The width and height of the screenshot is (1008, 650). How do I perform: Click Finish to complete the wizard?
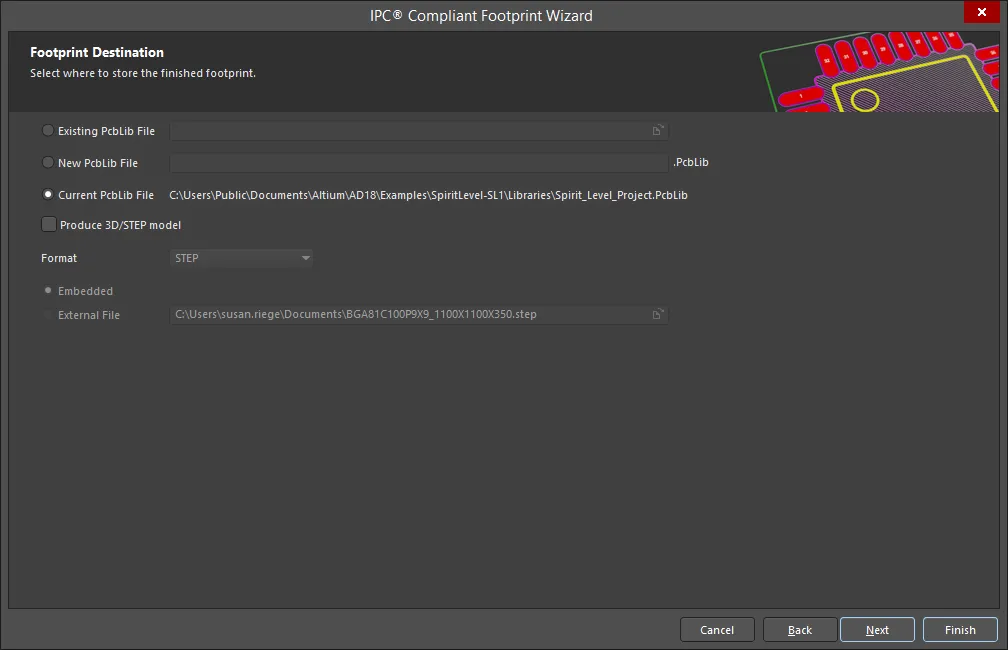(960, 630)
